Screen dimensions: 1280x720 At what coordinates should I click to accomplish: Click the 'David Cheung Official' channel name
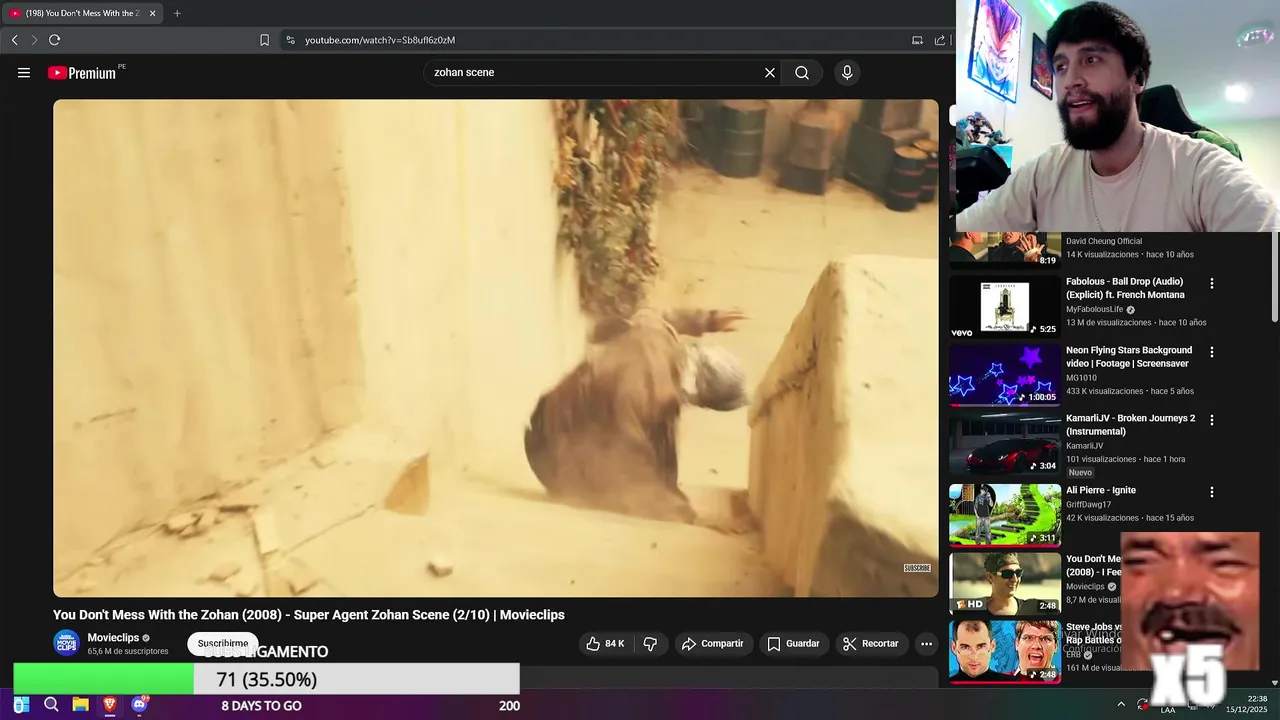[x=1104, y=241]
